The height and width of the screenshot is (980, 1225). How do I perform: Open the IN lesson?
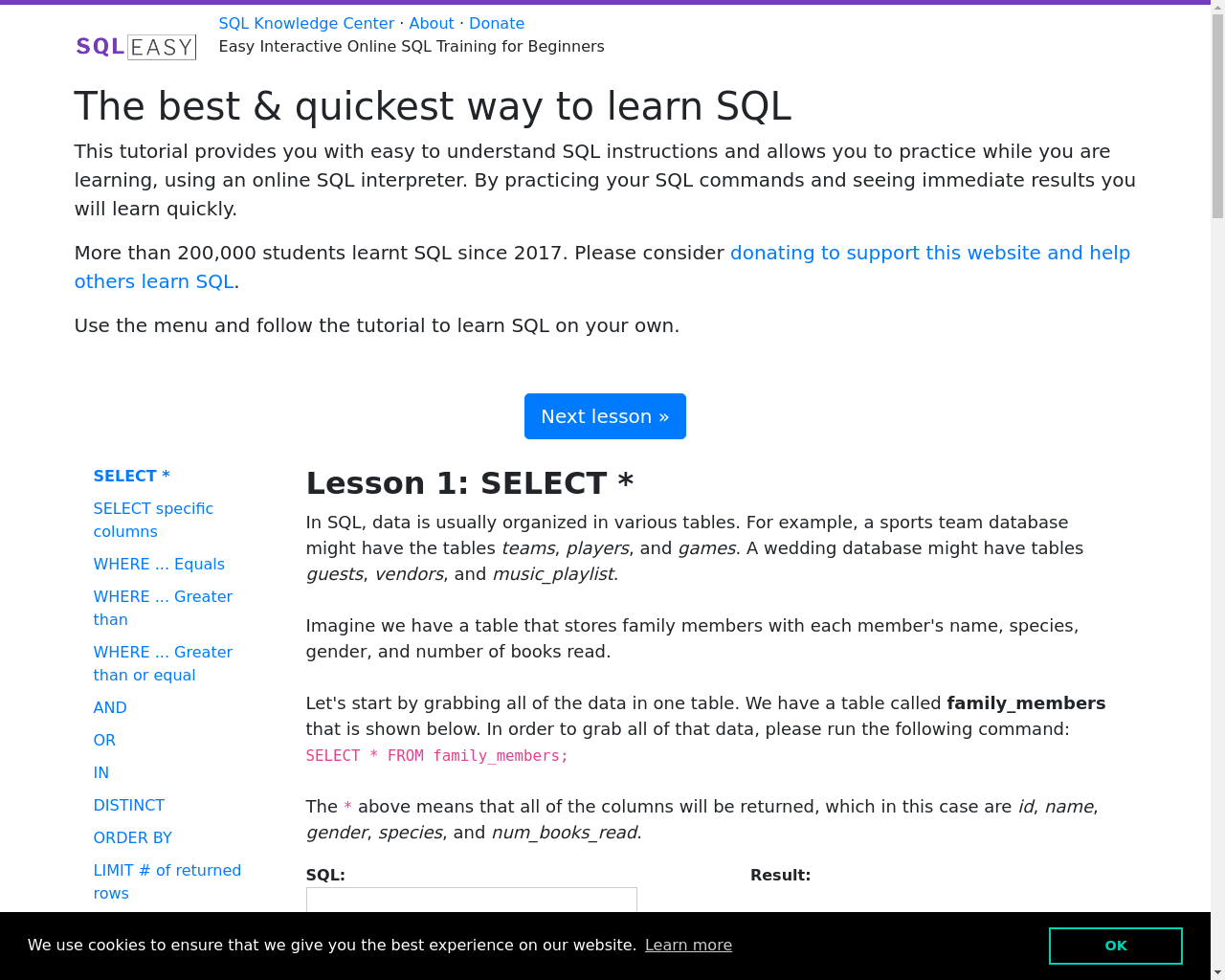point(101,772)
